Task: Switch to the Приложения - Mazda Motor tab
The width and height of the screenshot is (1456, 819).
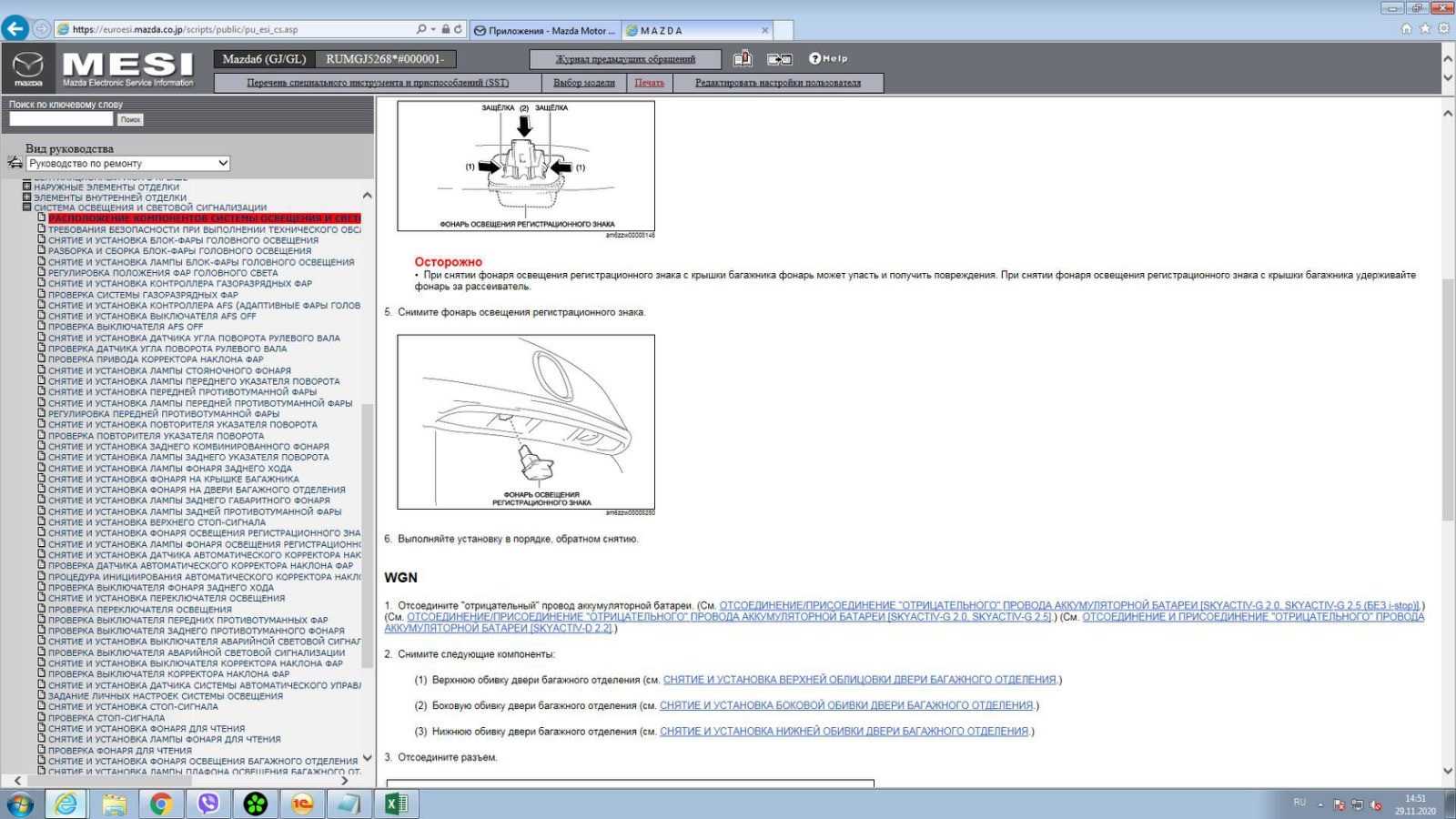Action: click(544, 30)
